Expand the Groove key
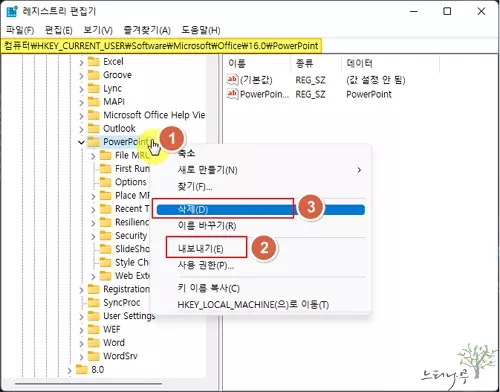 click(x=81, y=76)
